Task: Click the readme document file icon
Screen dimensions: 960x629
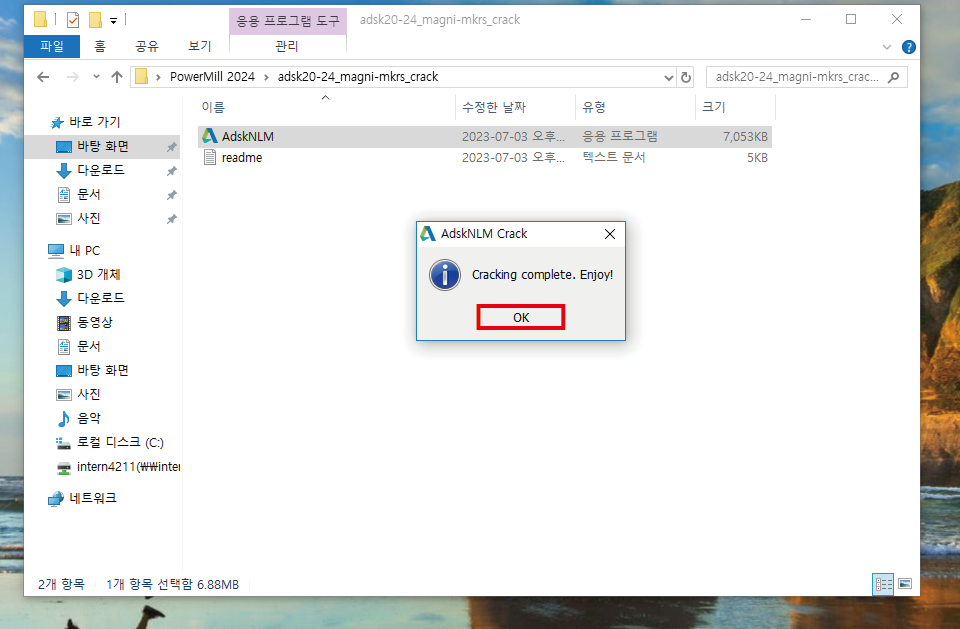Action: tap(209, 157)
